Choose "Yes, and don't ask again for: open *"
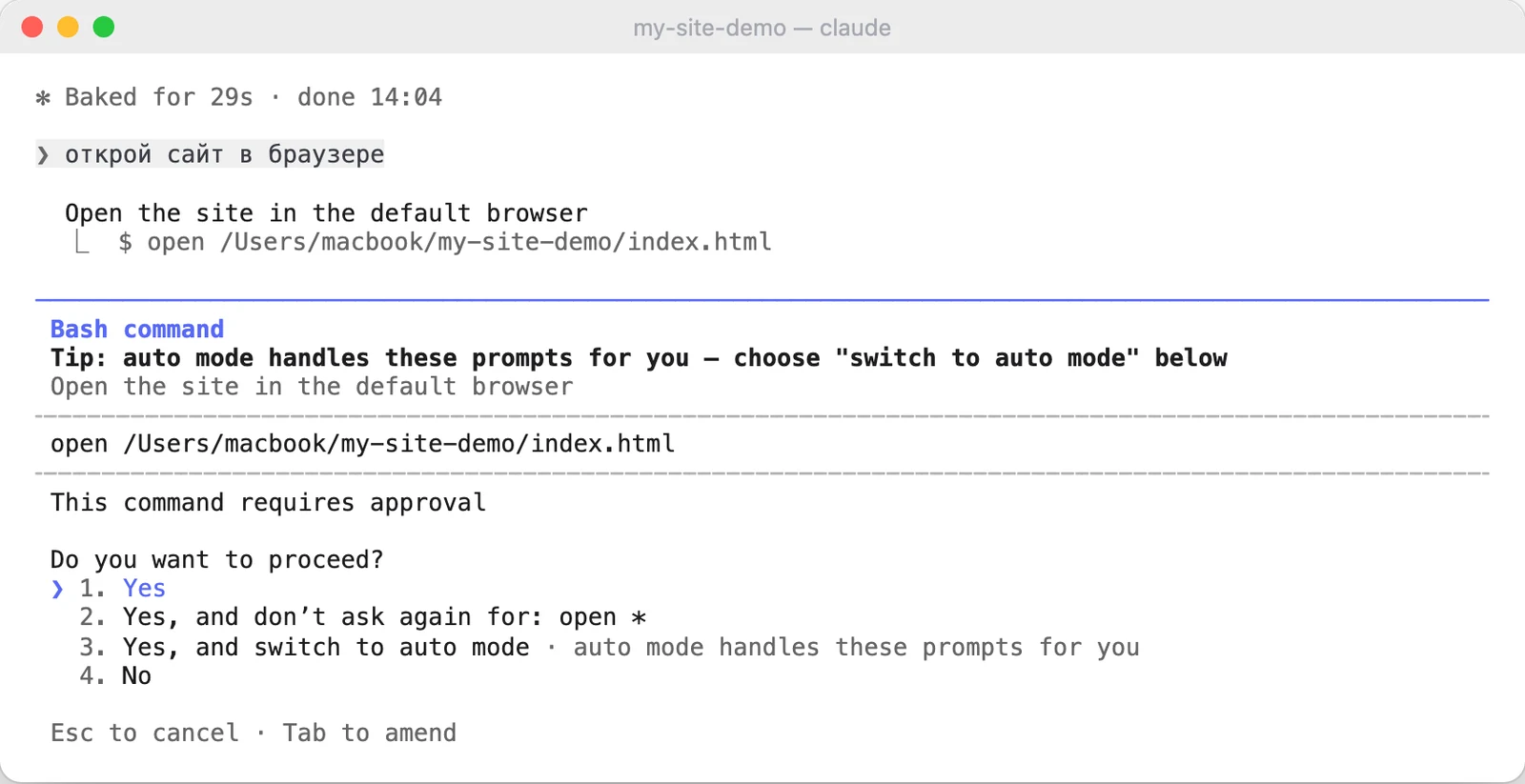 (363, 617)
